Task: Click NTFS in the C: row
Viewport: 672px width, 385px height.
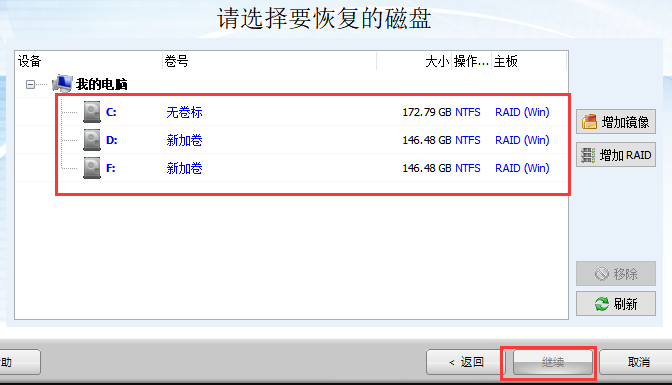Action: click(468, 112)
